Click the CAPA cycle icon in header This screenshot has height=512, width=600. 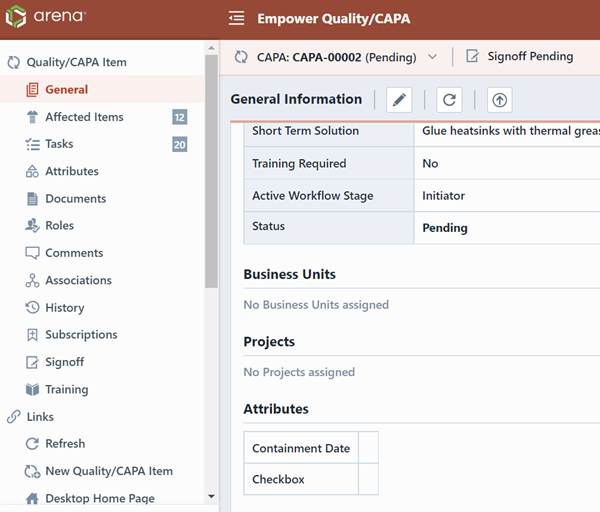[x=241, y=57]
